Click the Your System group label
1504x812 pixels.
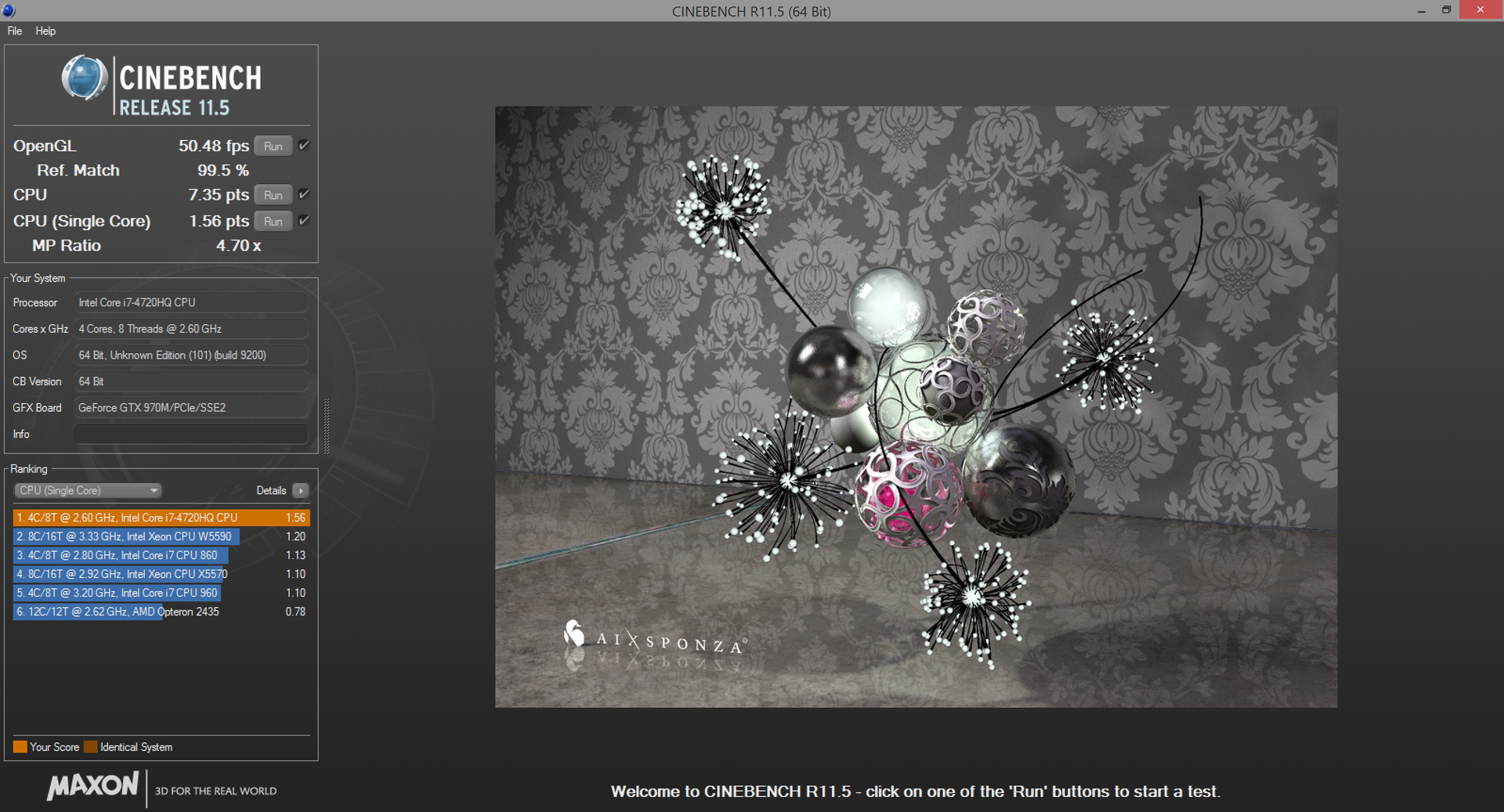tap(38, 278)
